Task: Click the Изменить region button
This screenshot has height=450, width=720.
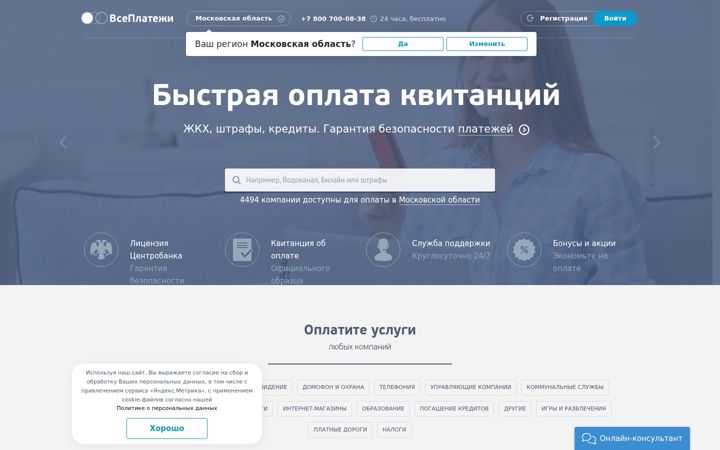Action: [487, 44]
